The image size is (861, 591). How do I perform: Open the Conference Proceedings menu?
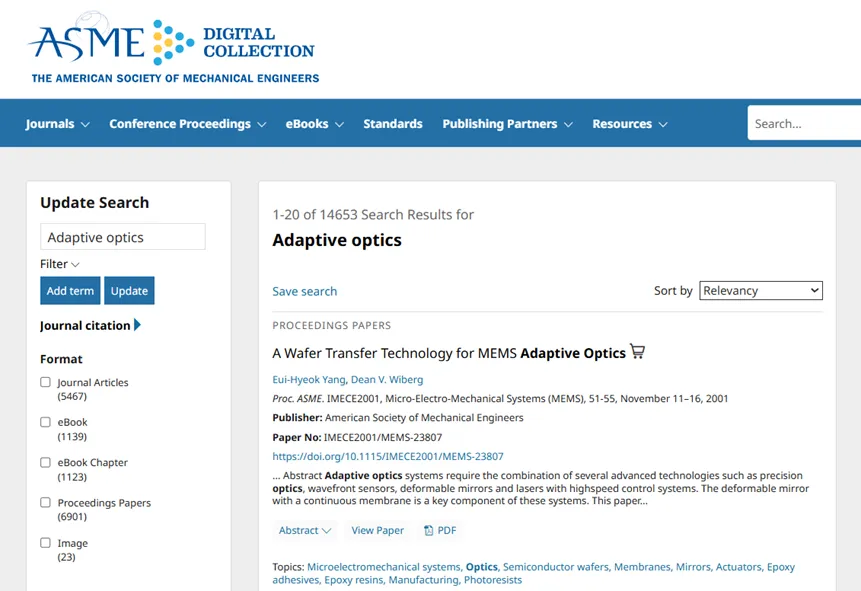187,124
